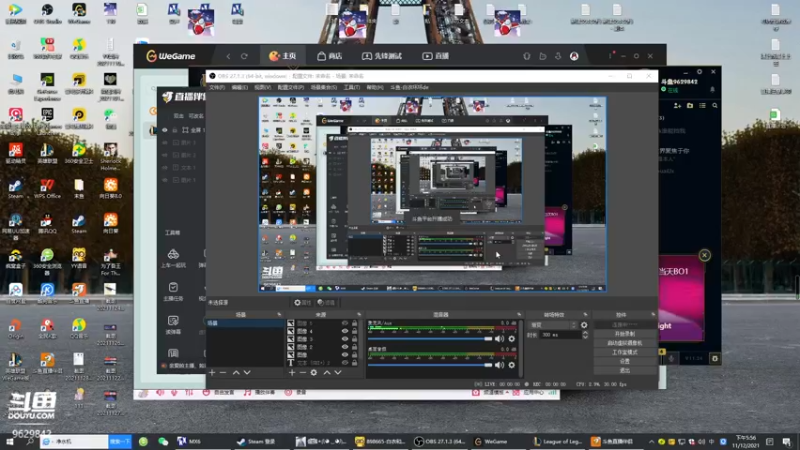Enable 工作室模式 in OBS
Viewport: 800px width, 450px height.
[x=624, y=353]
